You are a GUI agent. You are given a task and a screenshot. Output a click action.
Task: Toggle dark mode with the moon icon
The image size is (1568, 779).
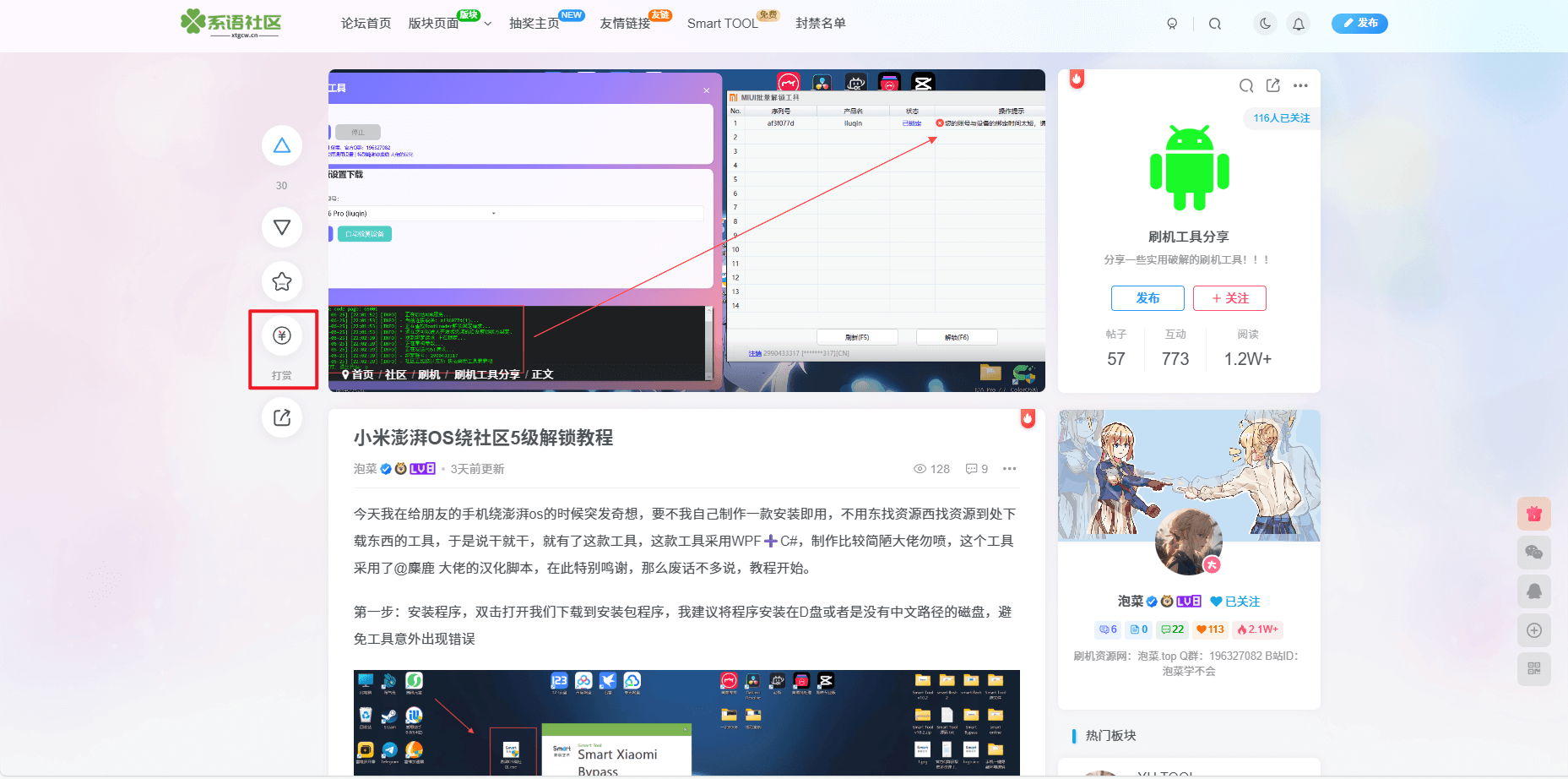pyautogui.click(x=1265, y=24)
